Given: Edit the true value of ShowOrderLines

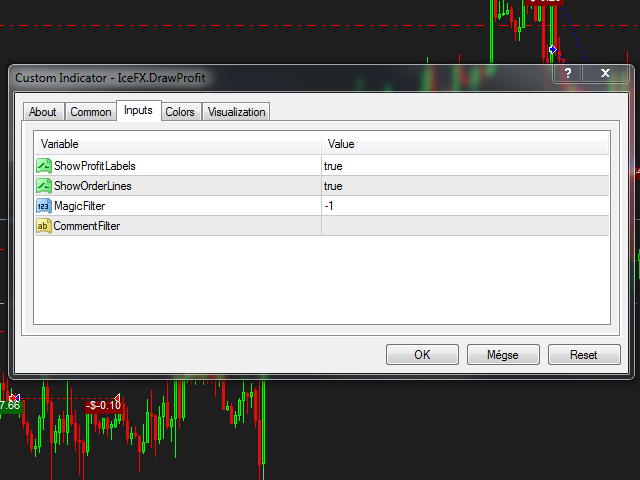Looking at the screenshot, I should click(x=465, y=186).
